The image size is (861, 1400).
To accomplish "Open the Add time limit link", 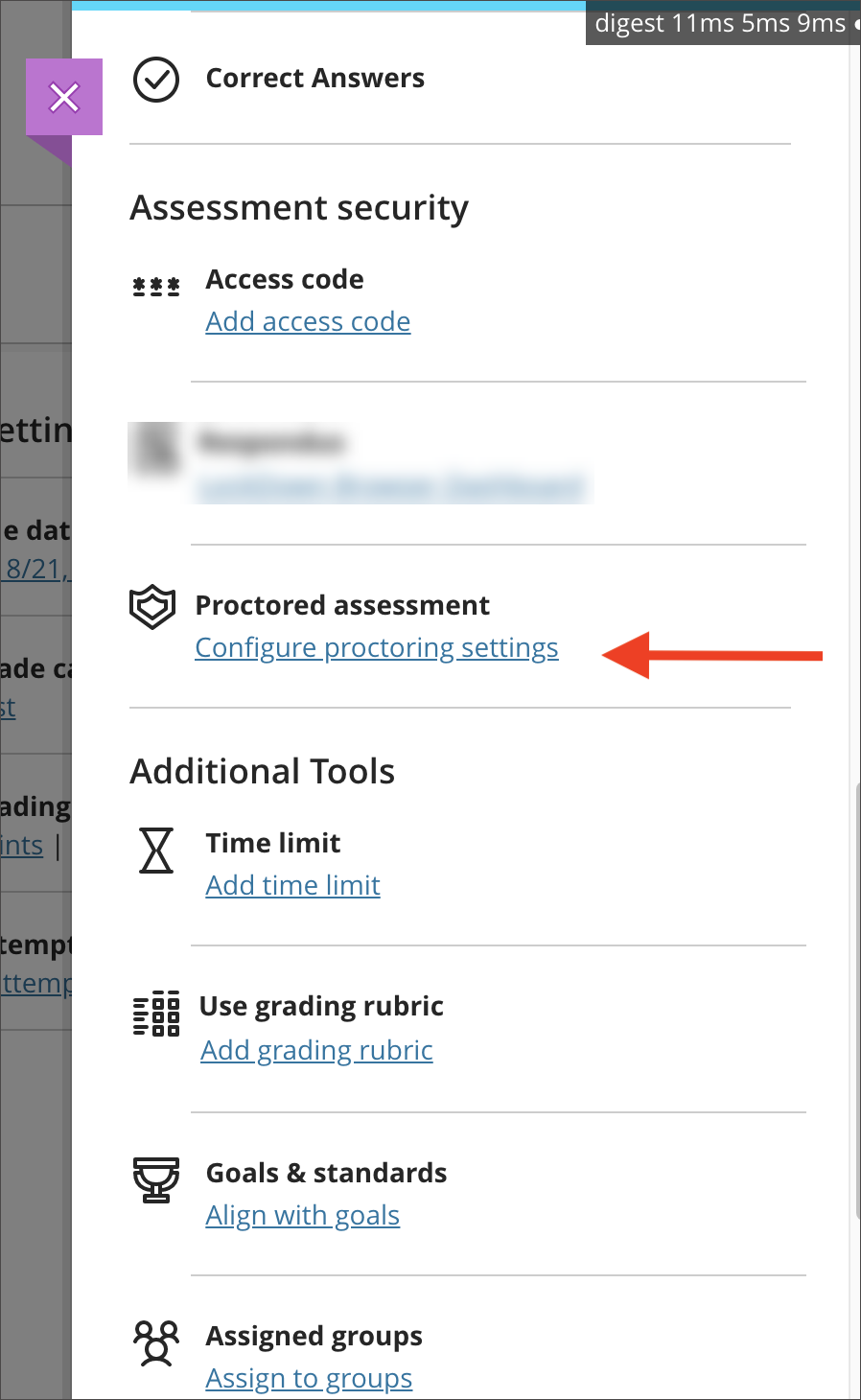I will [293, 885].
